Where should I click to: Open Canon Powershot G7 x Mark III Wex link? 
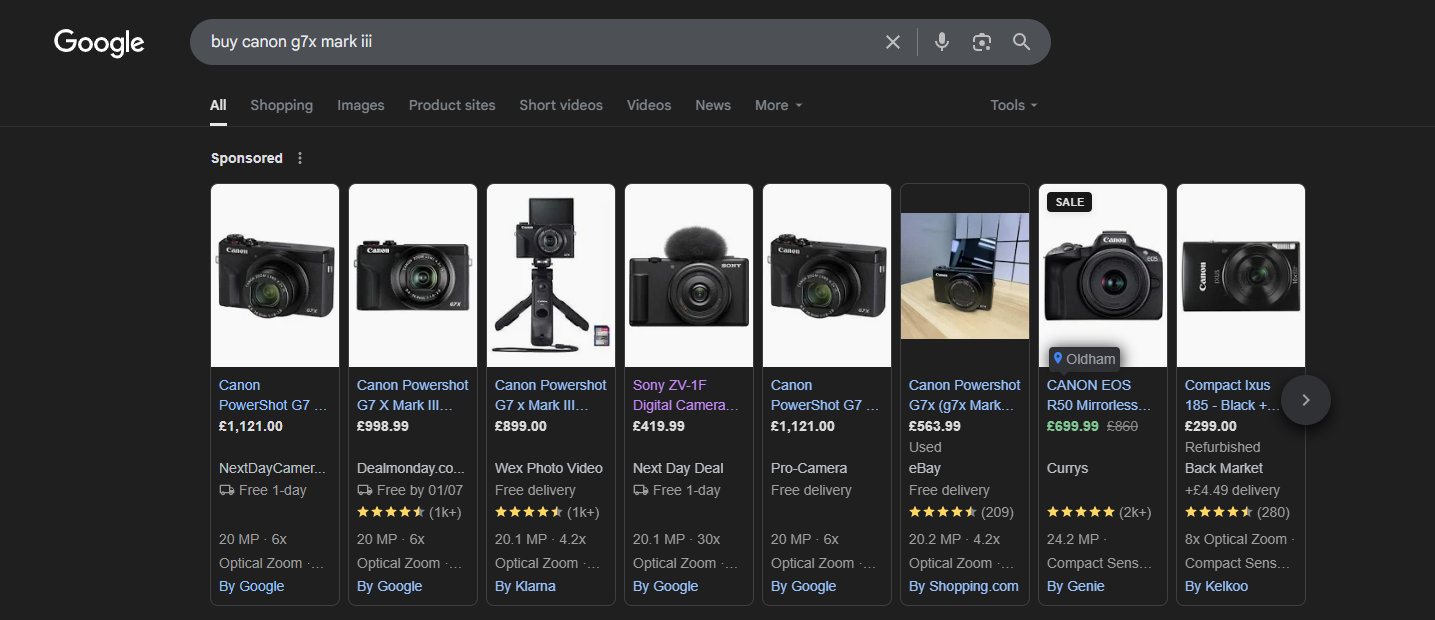pyautogui.click(x=551, y=395)
